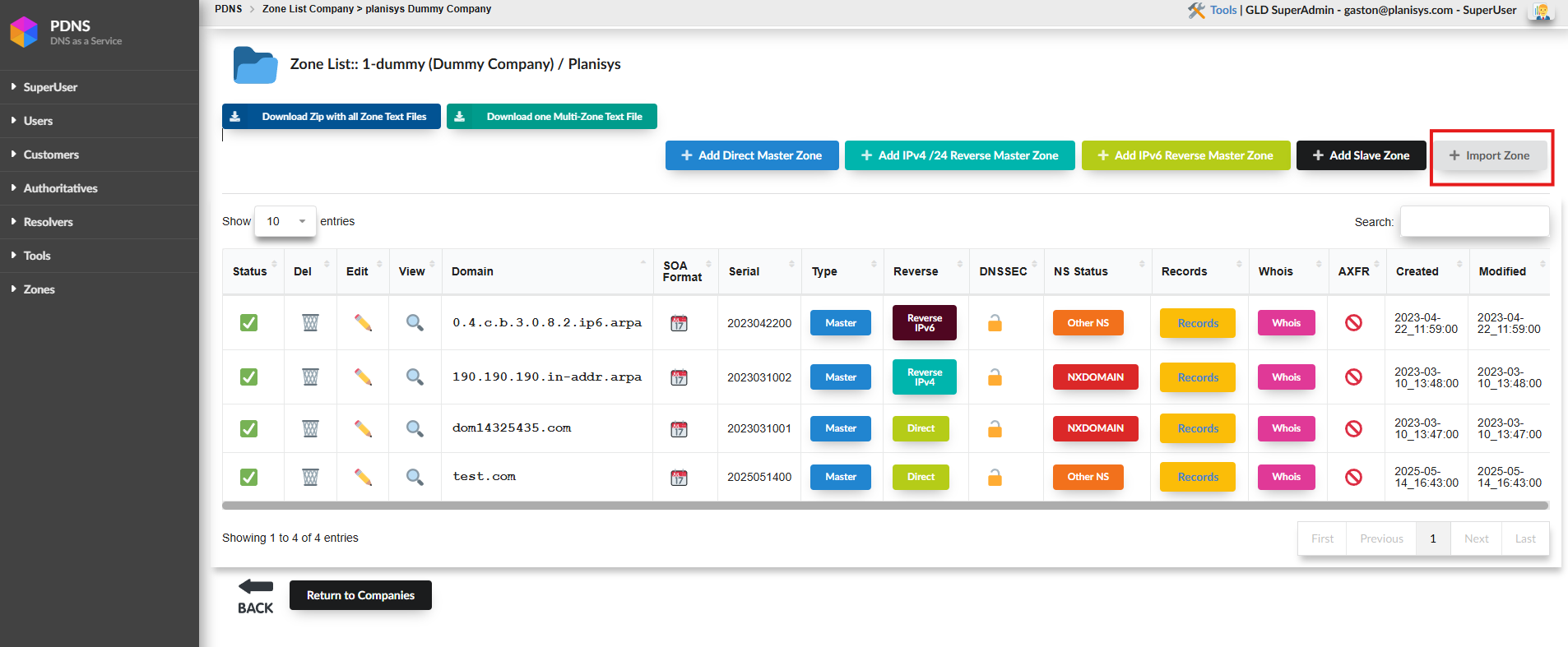This screenshot has height=647, width=1568.
Task: Click pencil edit icon for dom14325435.com
Action: click(x=363, y=429)
